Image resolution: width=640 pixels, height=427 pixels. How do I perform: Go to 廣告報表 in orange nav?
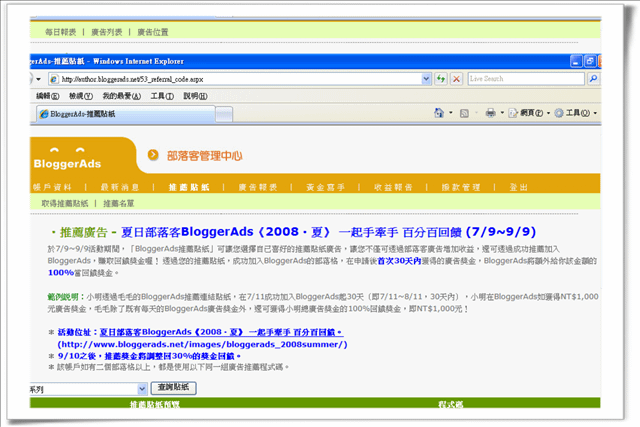(258, 187)
